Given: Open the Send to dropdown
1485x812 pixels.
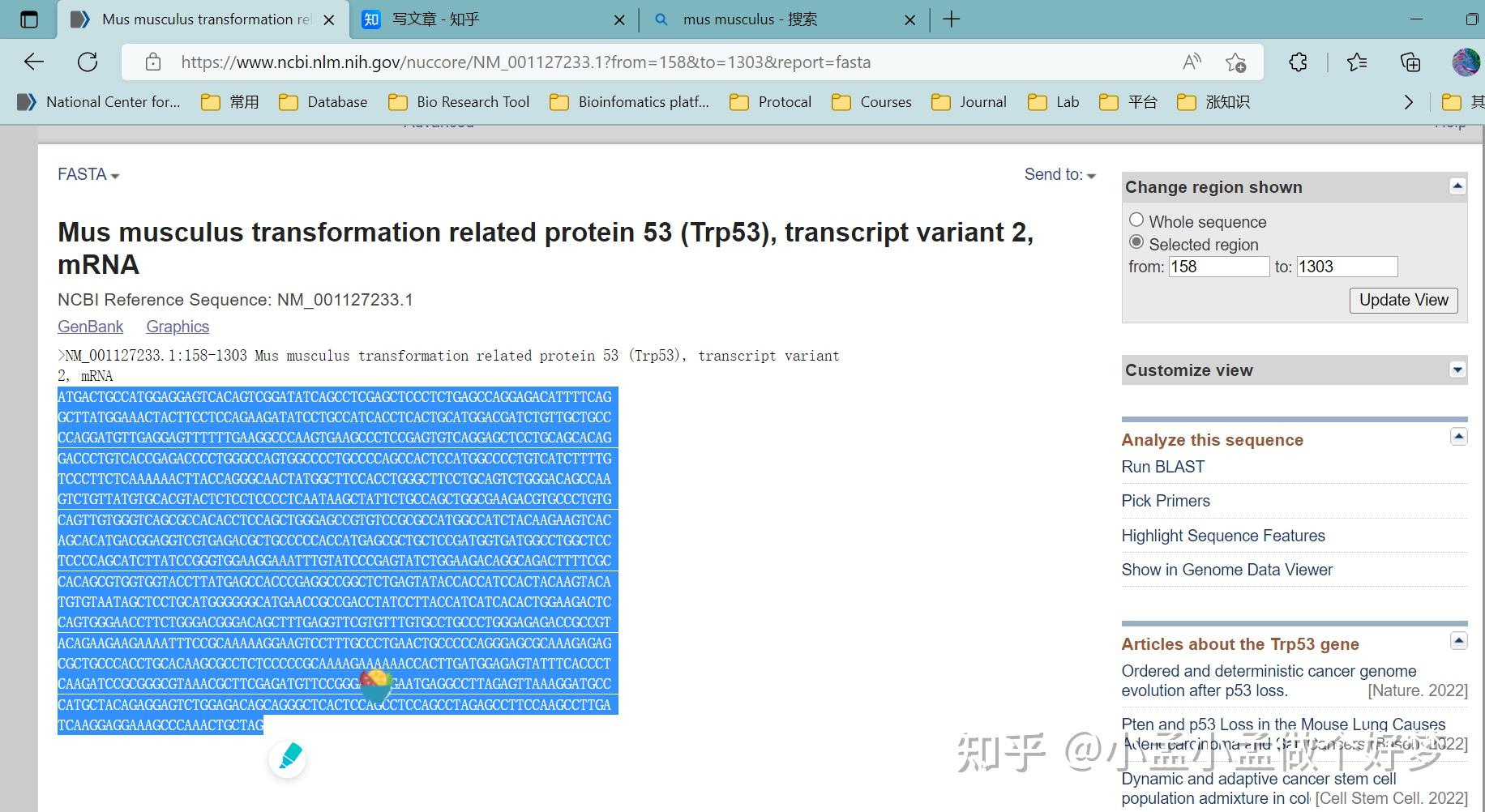Looking at the screenshot, I should tap(1059, 174).
